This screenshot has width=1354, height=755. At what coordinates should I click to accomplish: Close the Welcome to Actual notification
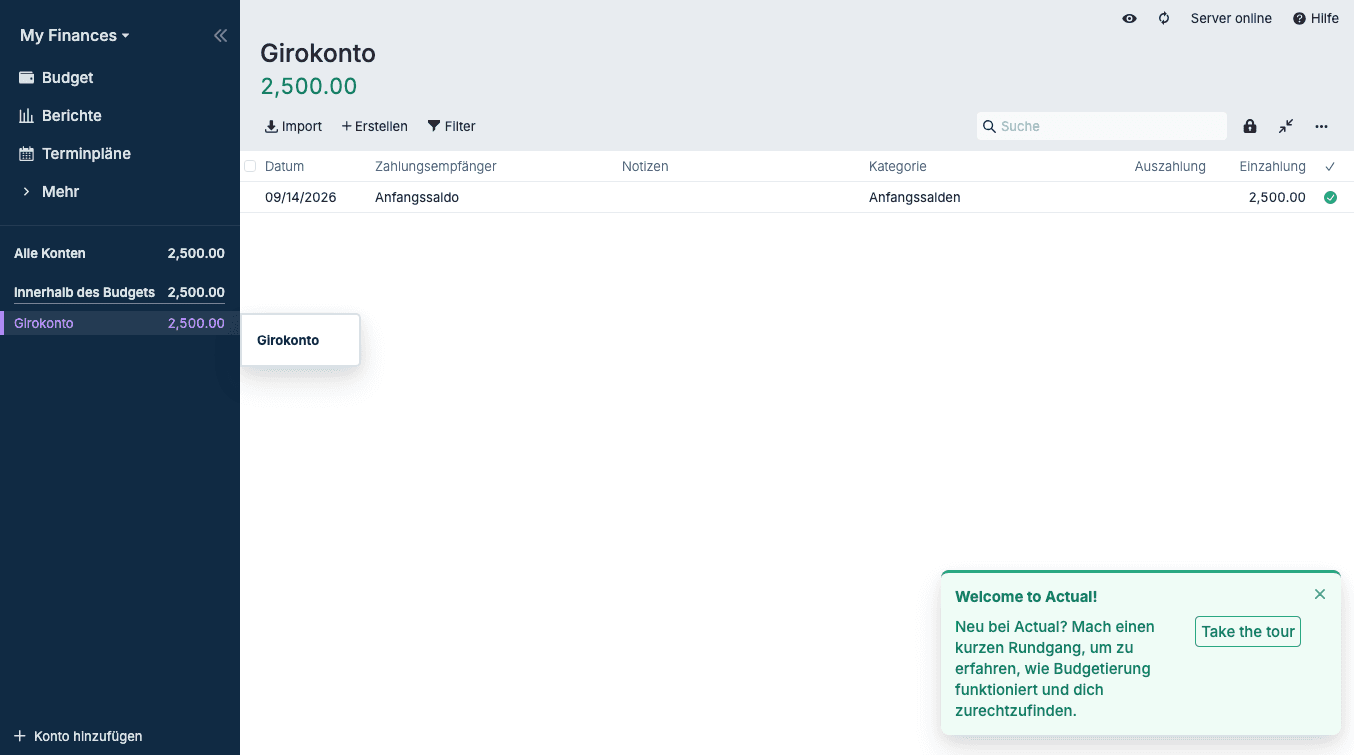point(1319,594)
